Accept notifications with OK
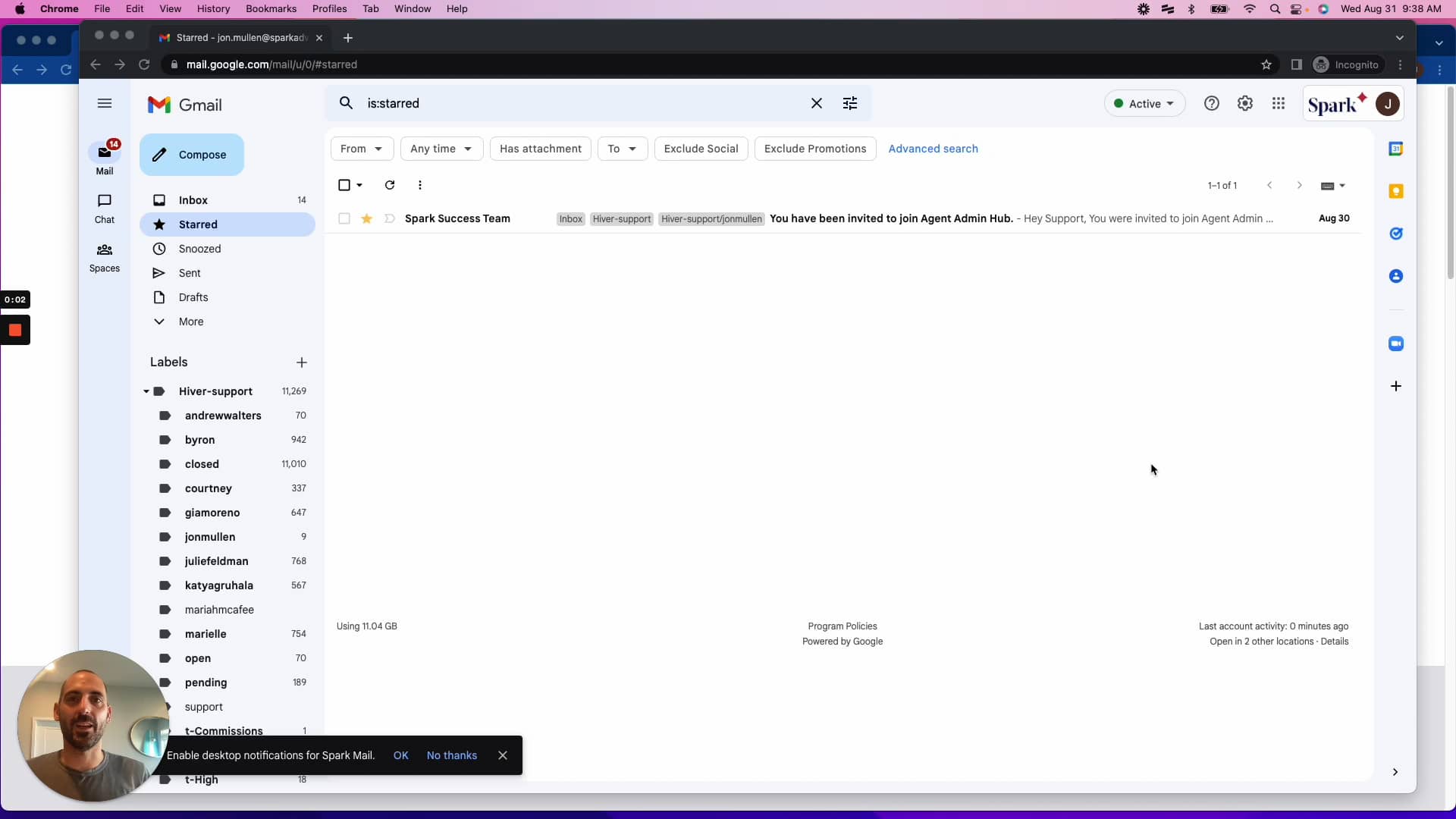 tap(401, 755)
